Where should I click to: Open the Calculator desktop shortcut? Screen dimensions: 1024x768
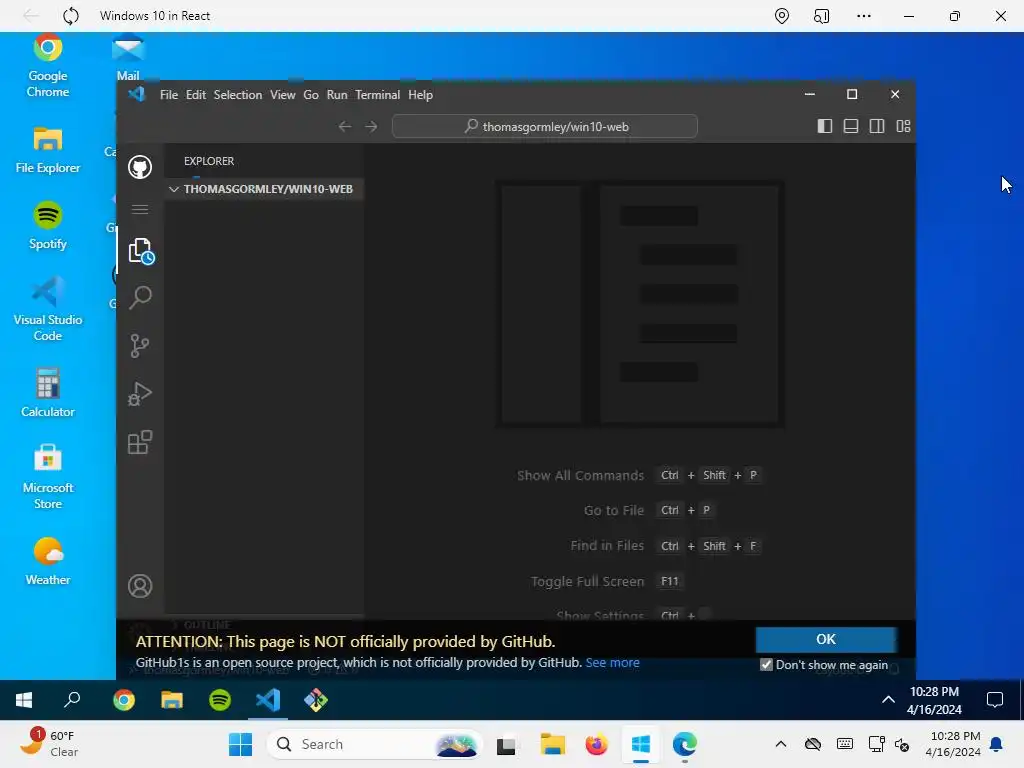[48, 392]
